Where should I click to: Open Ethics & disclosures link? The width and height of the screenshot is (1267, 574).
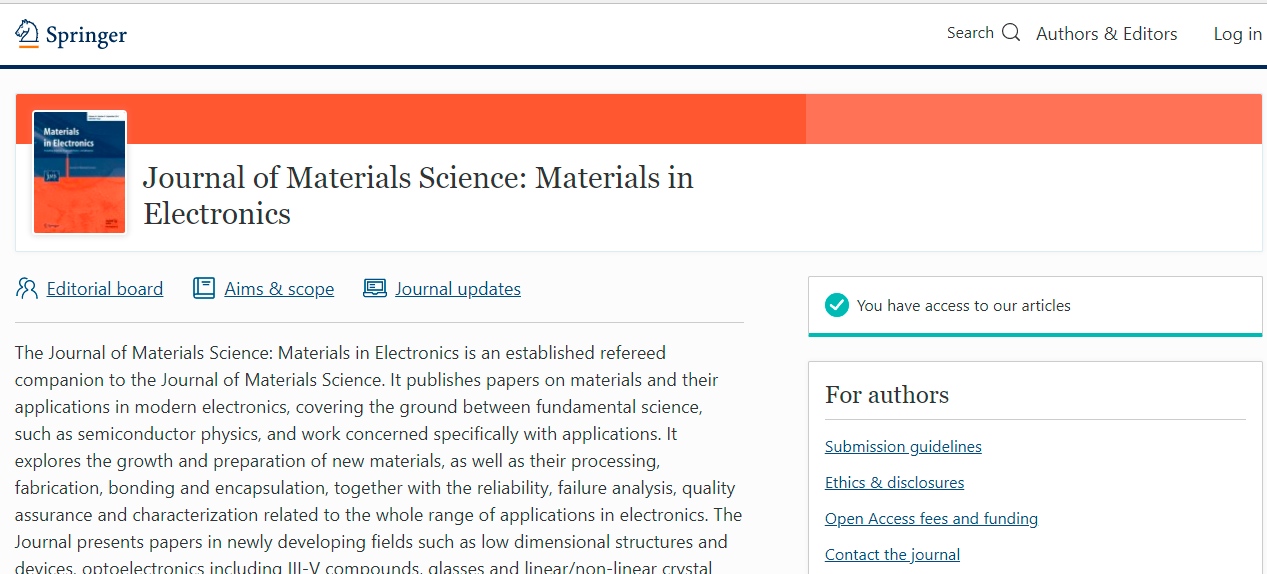click(x=894, y=483)
